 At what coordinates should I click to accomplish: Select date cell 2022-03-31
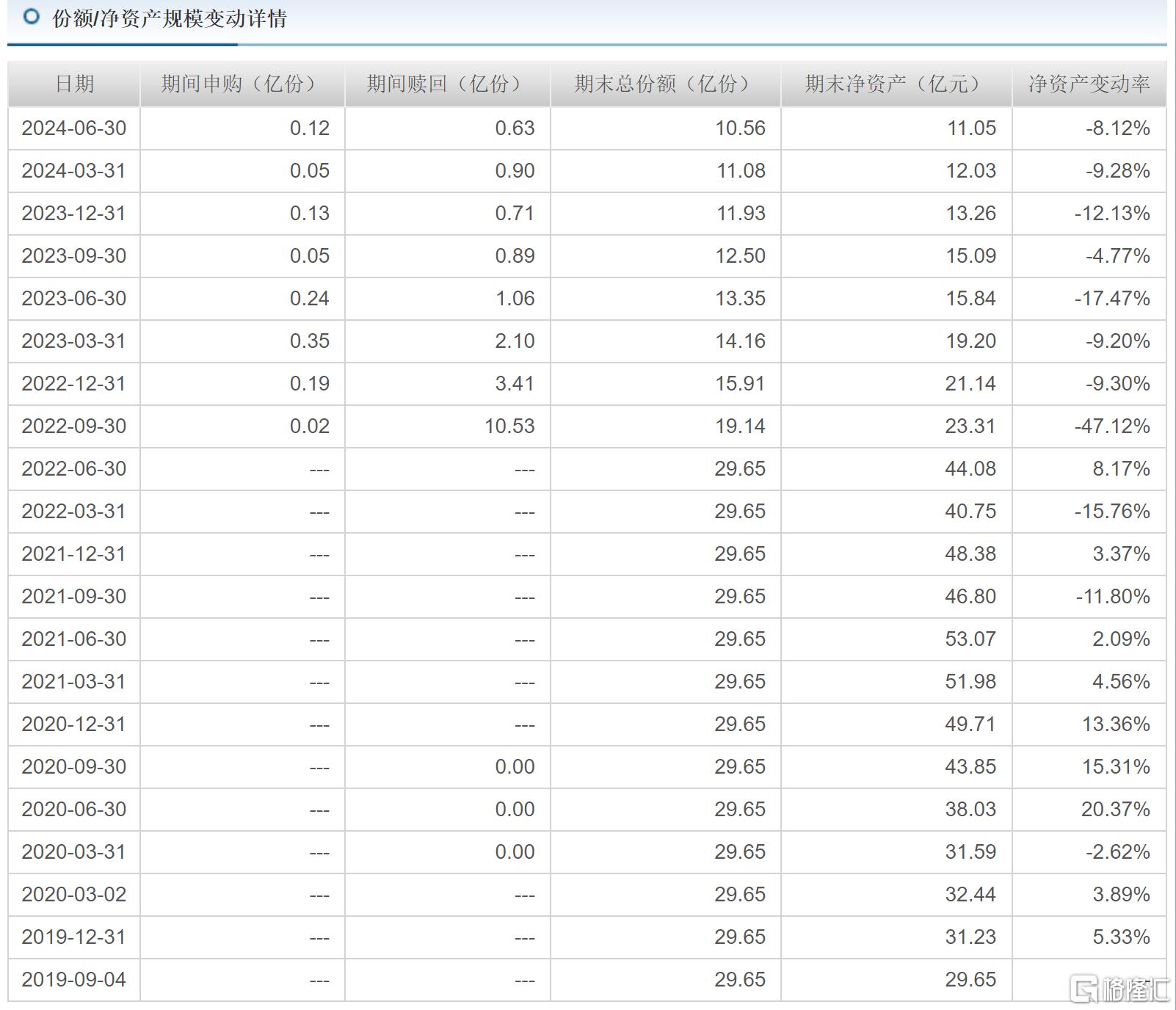pyautogui.click(x=74, y=512)
